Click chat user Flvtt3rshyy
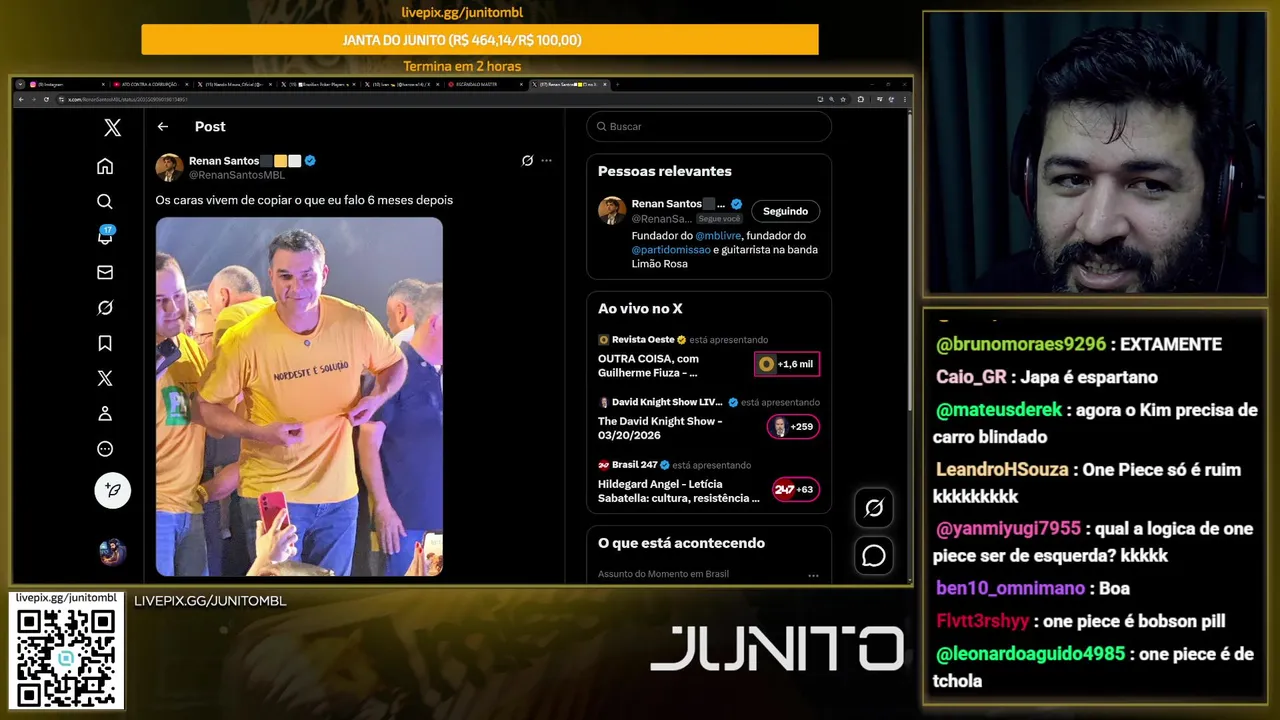 click(x=983, y=621)
